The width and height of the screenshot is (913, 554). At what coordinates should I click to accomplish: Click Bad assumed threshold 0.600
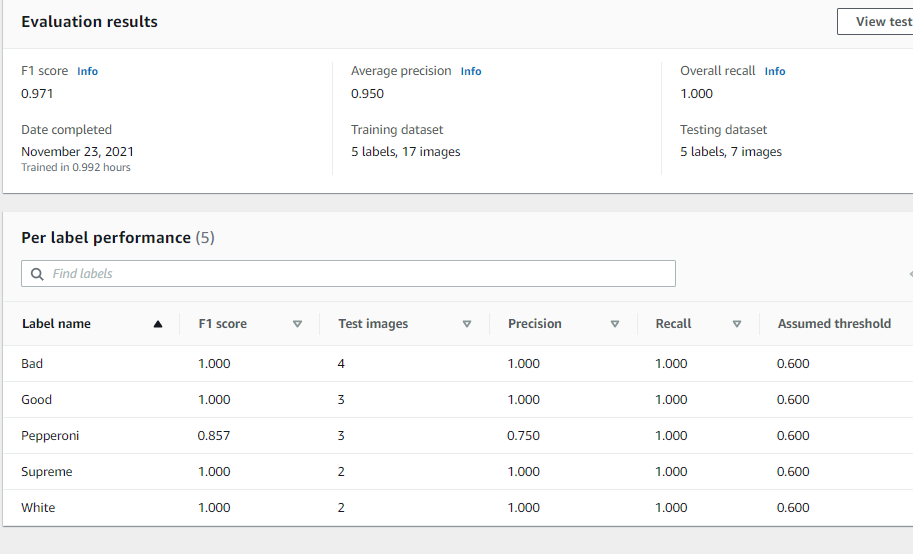pos(793,364)
